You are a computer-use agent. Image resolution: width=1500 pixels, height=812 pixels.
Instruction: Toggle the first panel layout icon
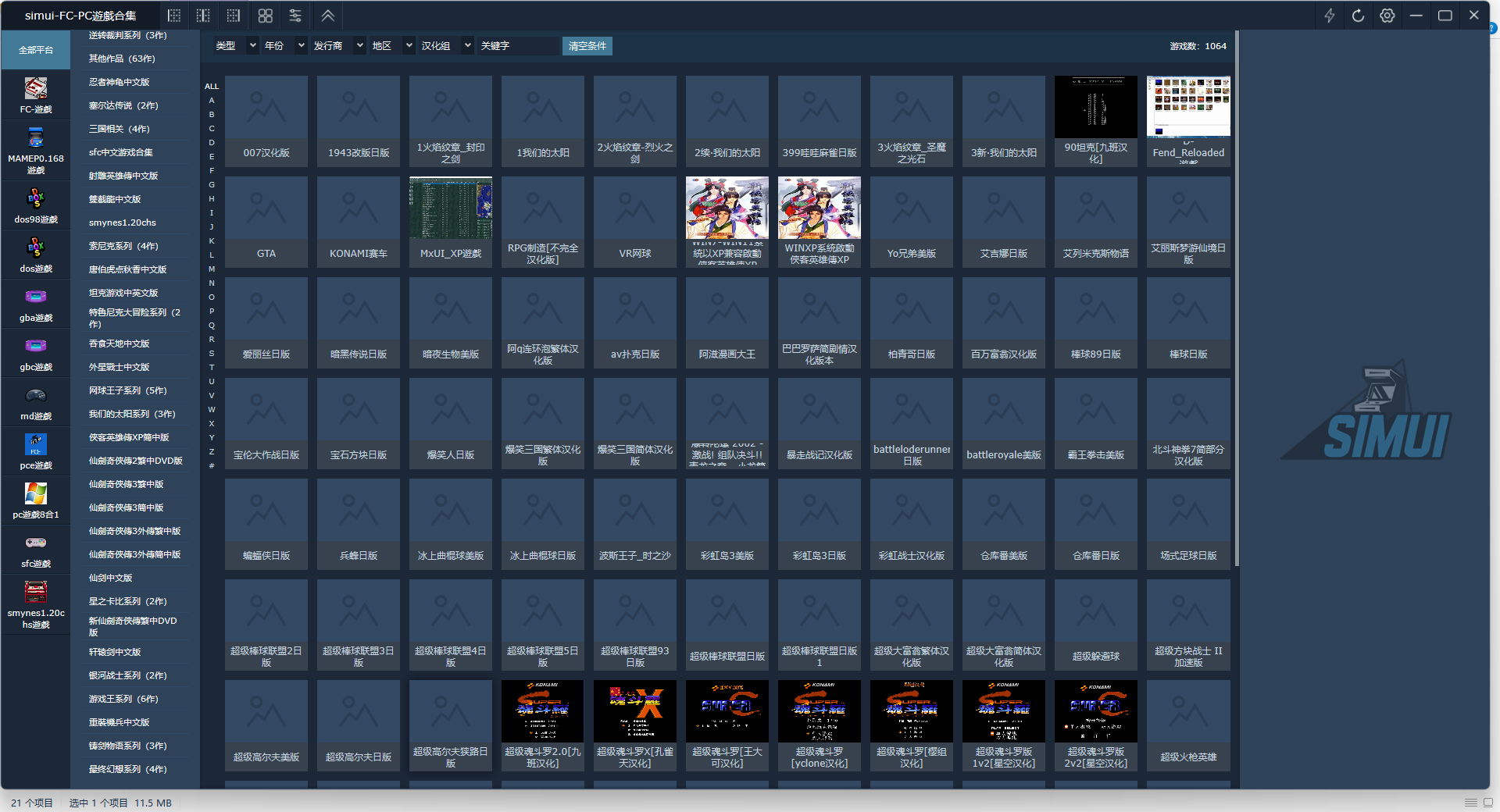pyautogui.click(x=174, y=16)
